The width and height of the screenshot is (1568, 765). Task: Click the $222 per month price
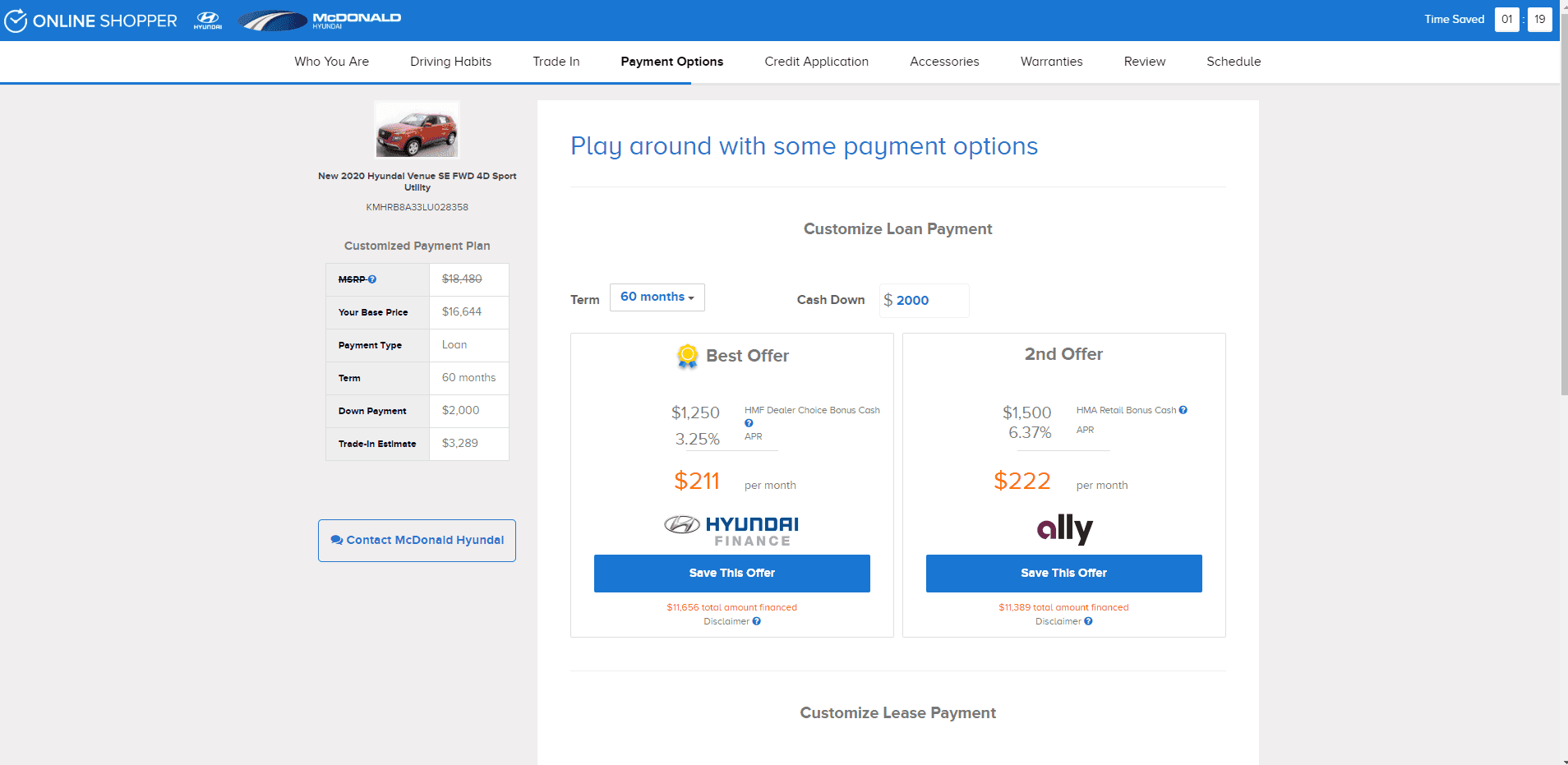click(x=1022, y=482)
